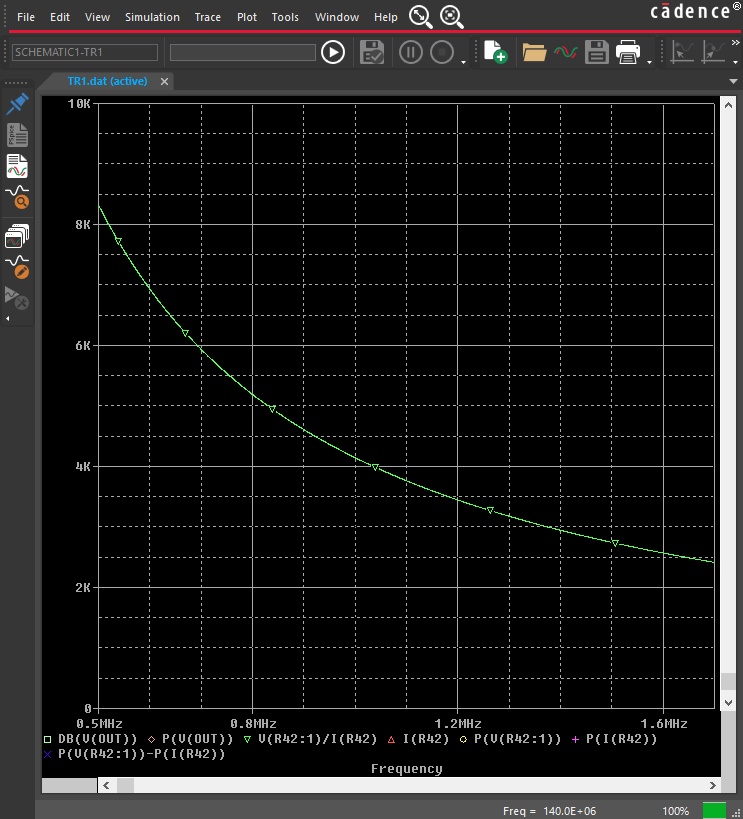Viewport: 743px width, 819px height.
Task: Click the P(V(R42:1))-P(I(R42)) legend label
Action: tap(142, 754)
